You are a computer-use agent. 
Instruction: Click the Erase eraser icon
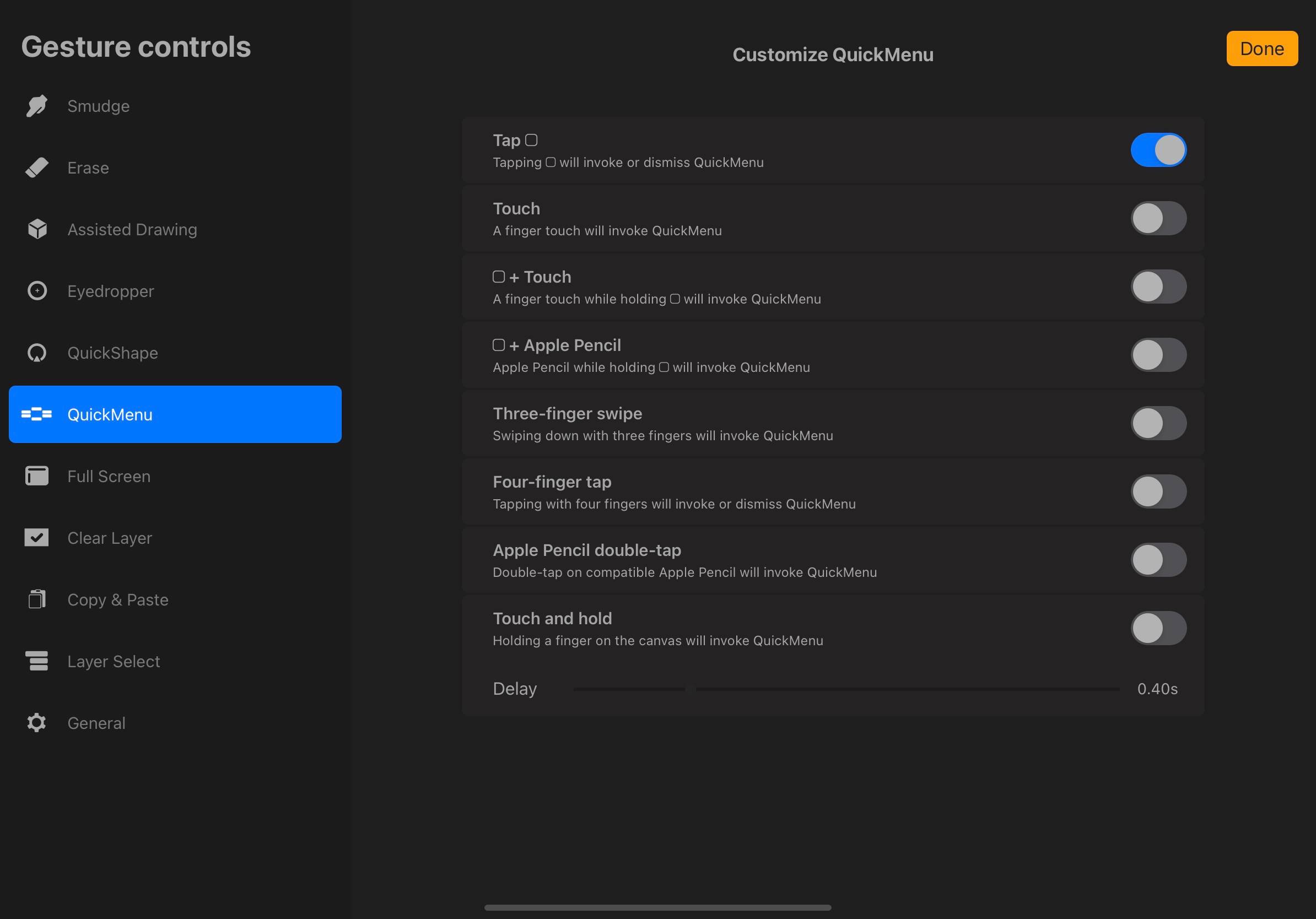coord(37,168)
